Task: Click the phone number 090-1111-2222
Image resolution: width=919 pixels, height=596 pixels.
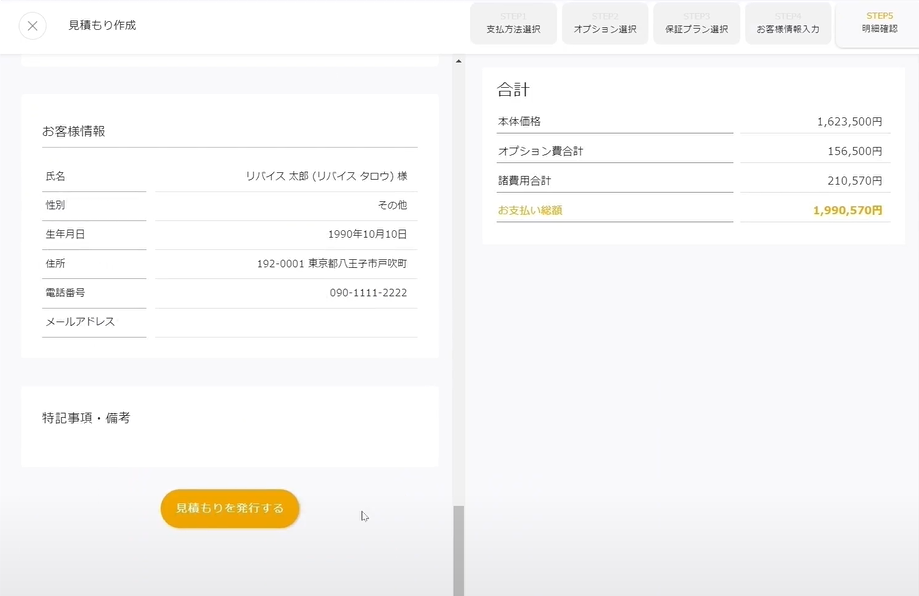Action: tap(368, 293)
